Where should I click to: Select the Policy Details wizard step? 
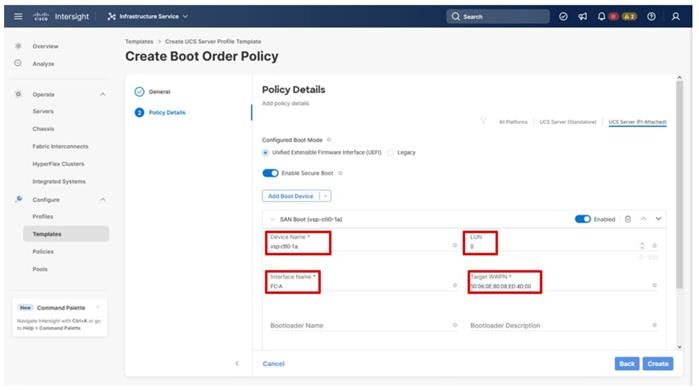tap(160, 112)
